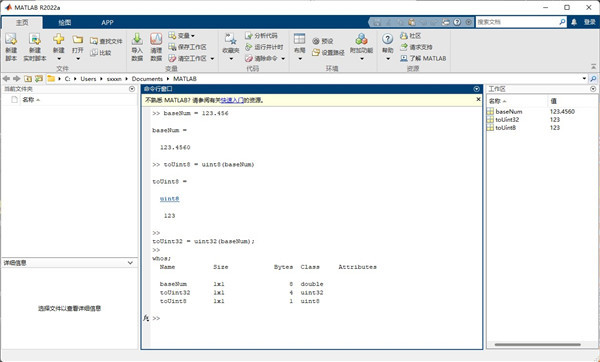600x362 pixels.
Task: Go up one folder level icon
Action: point(28,78)
